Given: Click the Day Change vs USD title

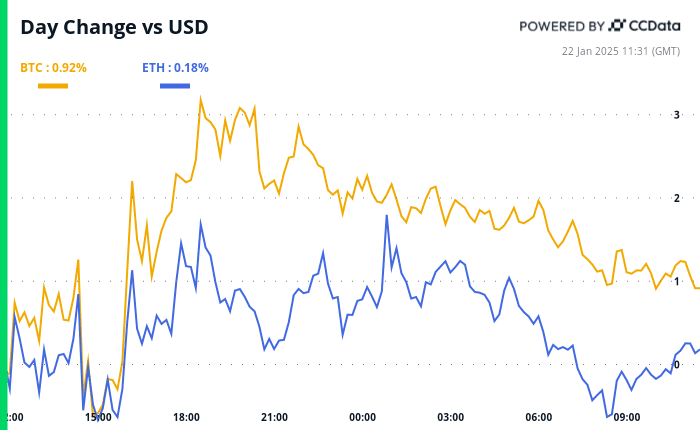Looking at the screenshot, I should 115,27.
